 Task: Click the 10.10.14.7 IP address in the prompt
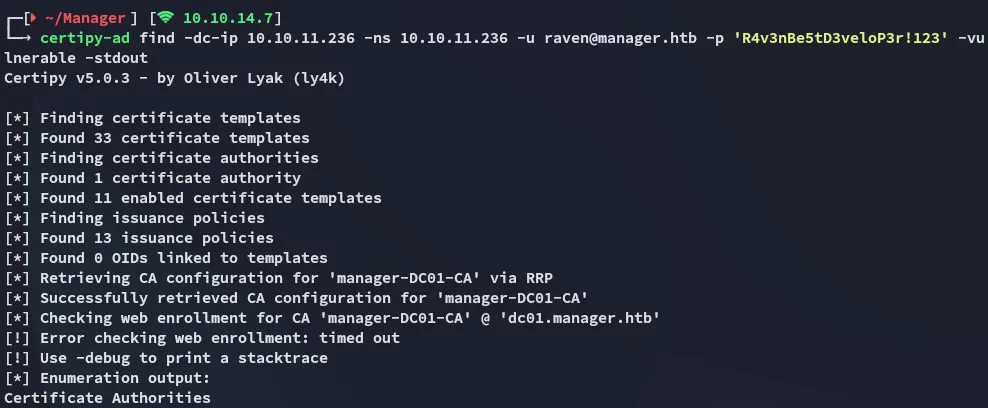point(227,18)
